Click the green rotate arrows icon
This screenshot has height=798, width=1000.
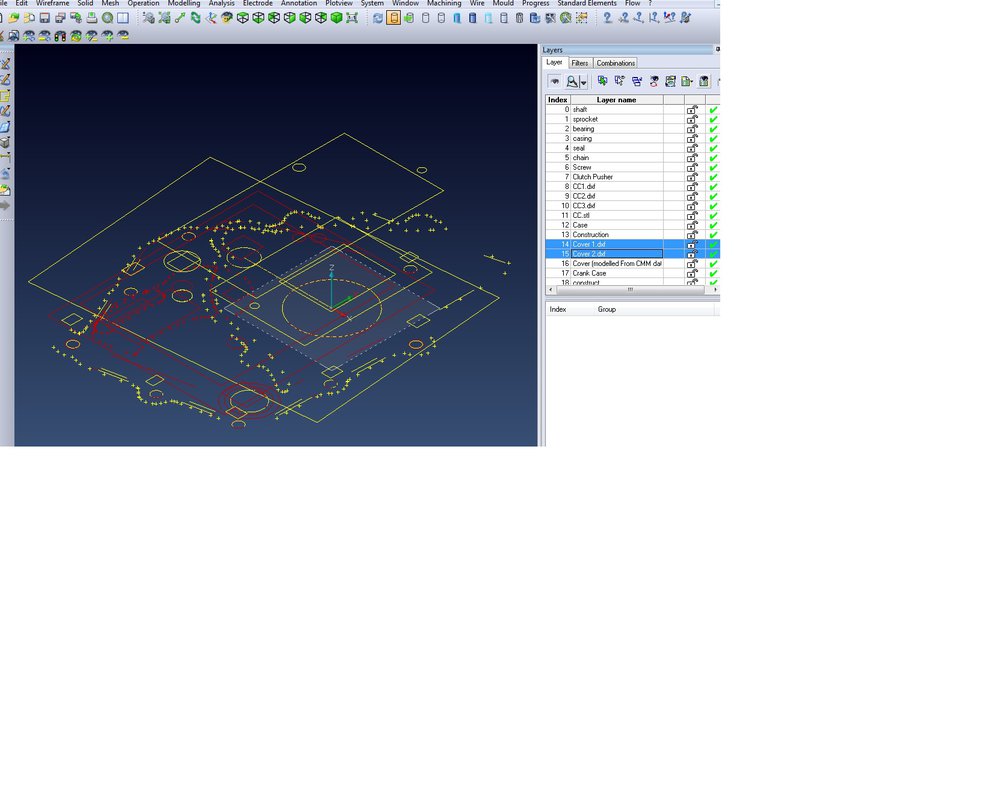click(195, 18)
